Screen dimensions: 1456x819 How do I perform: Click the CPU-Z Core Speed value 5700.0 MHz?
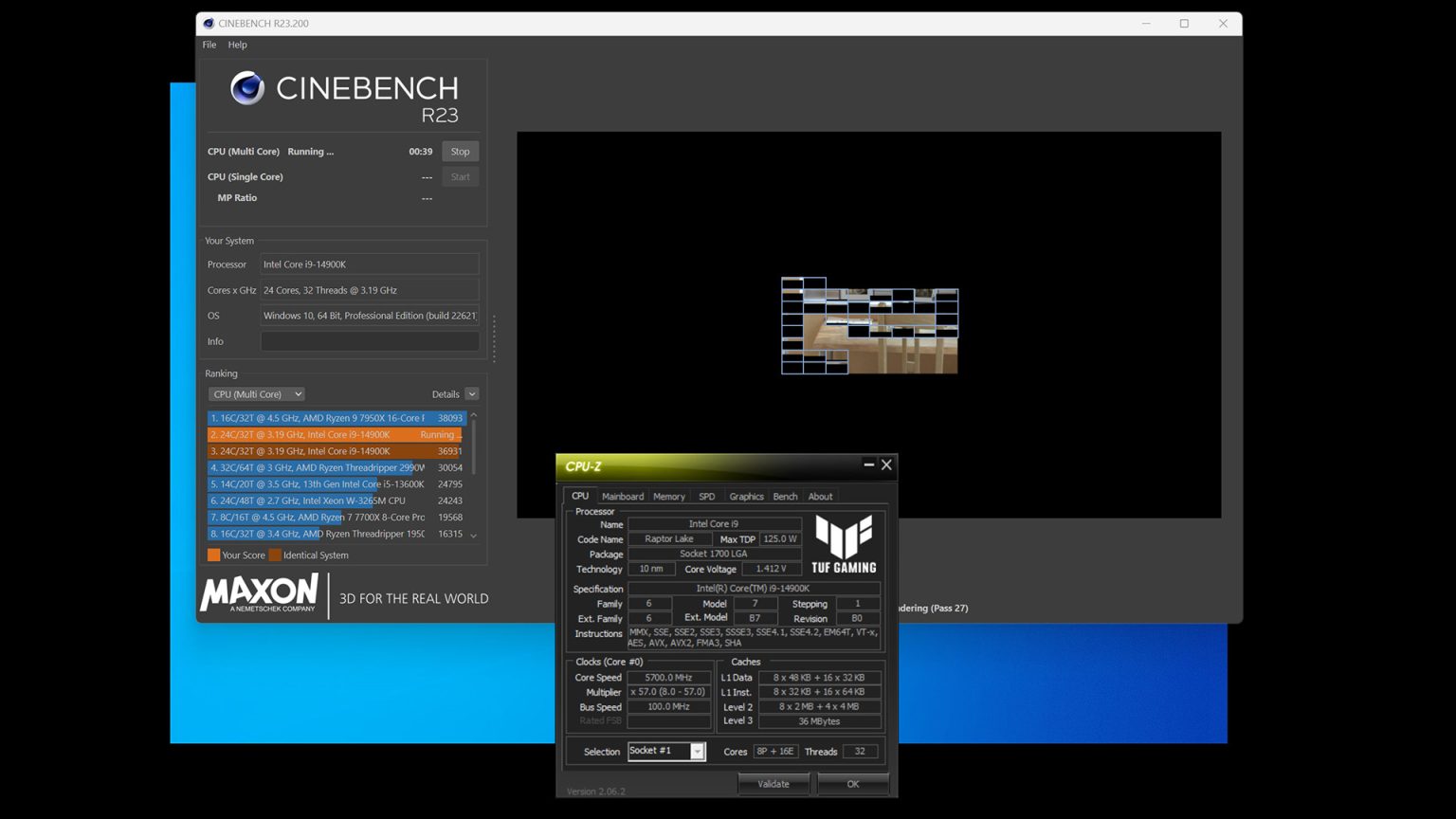click(x=668, y=678)
